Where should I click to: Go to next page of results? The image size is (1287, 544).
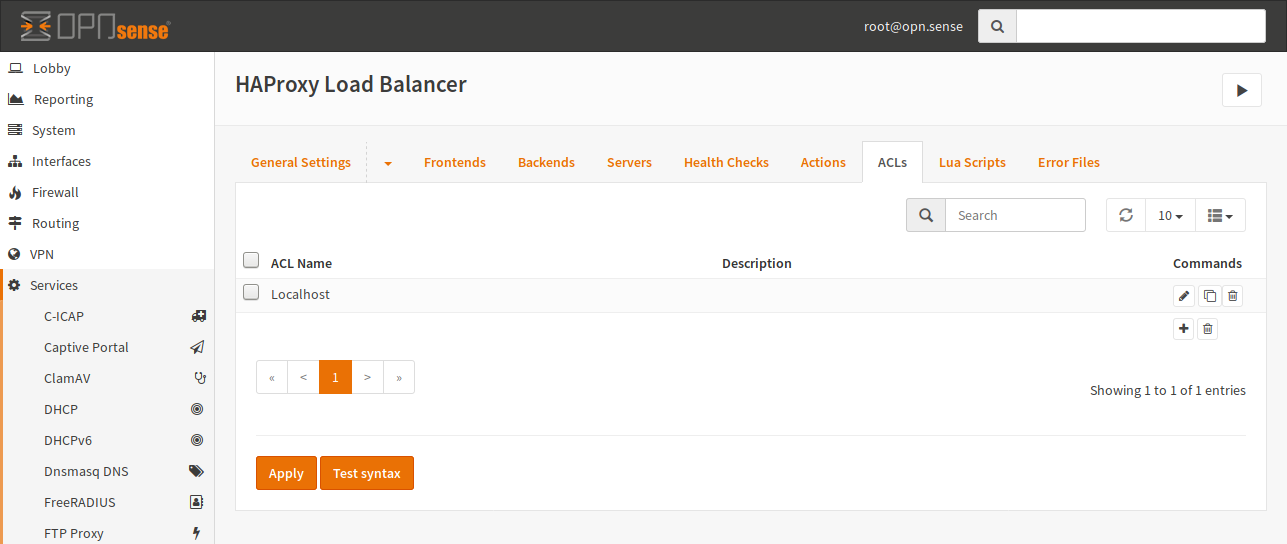(x=368, y=377)
